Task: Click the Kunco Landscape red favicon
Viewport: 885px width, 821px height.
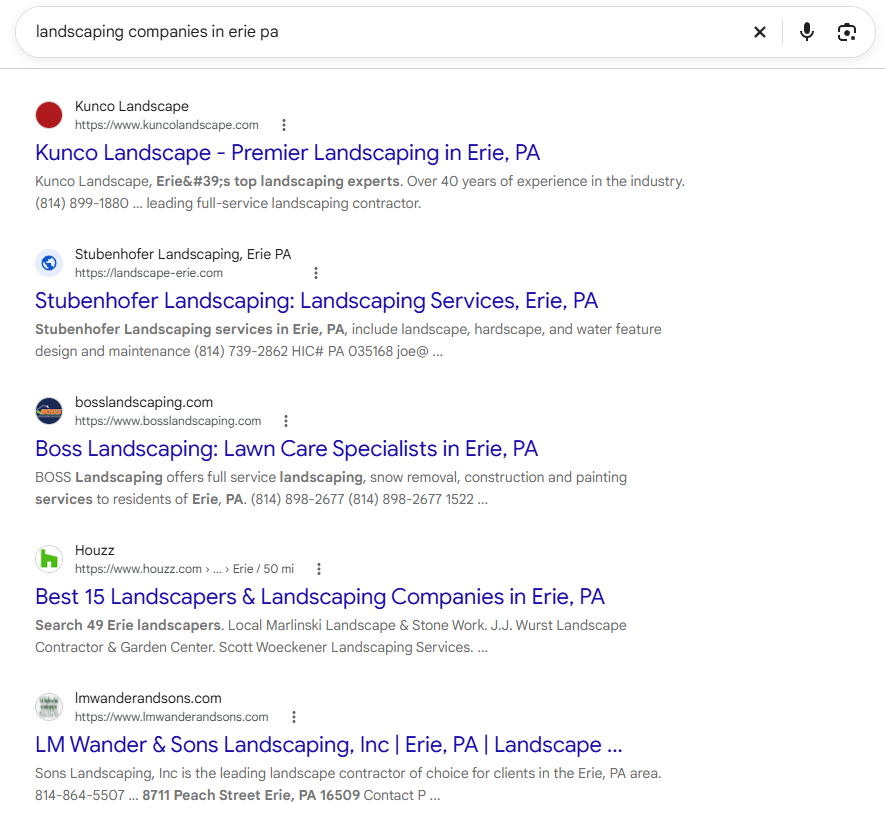Action: click(x=49, y=115)
